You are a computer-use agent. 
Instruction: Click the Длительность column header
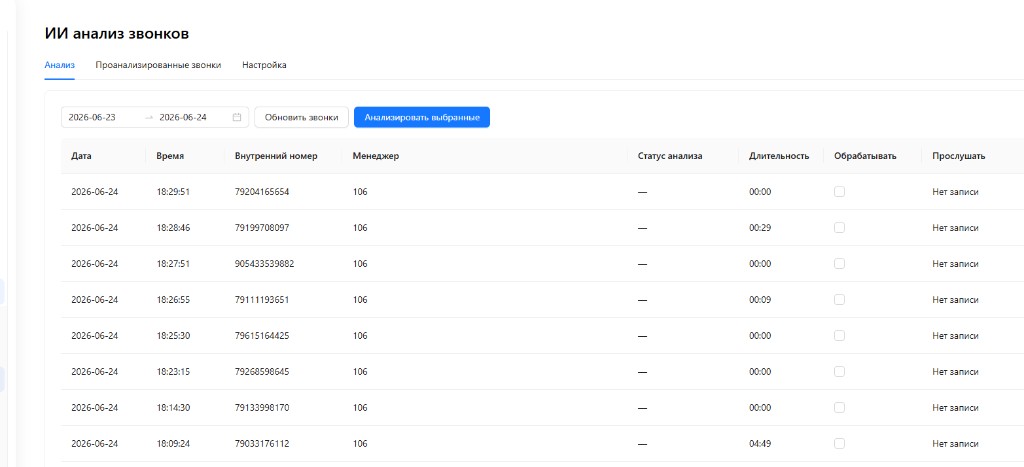coord(779,156)
